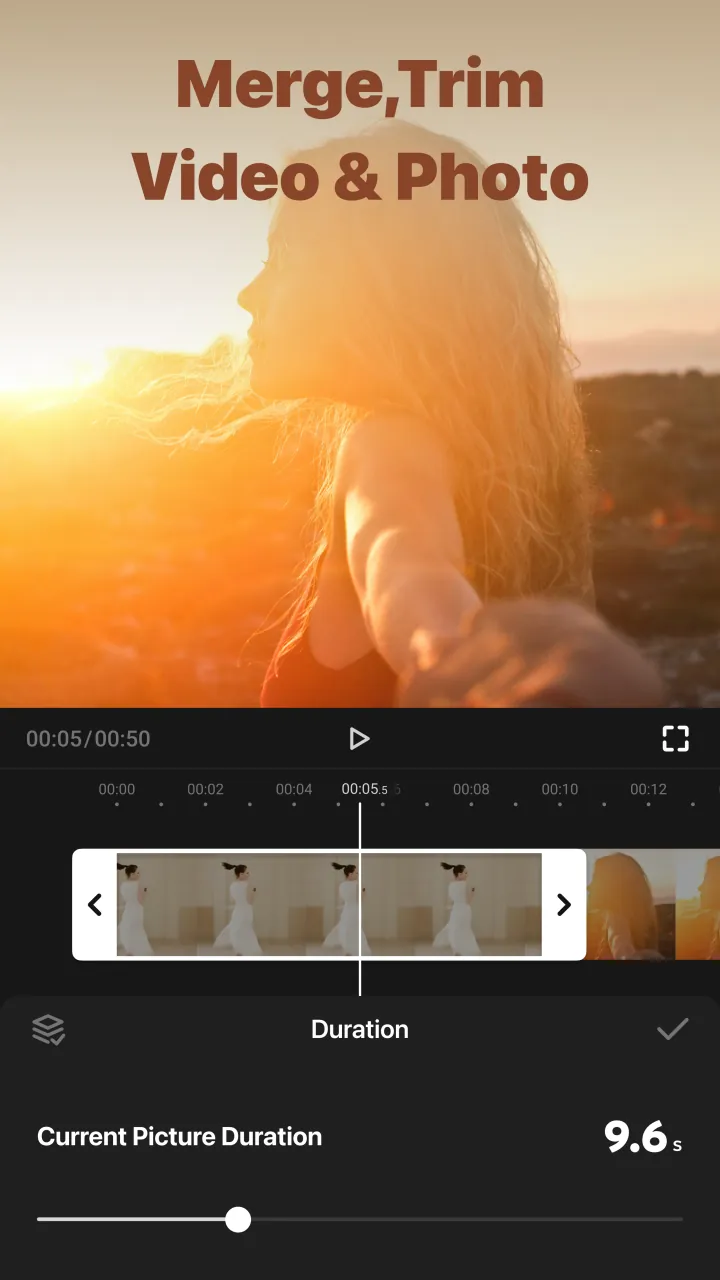Tap the main video preview area
The image size is (720, 1280).
pyautogui.click(x=360, y=354)
